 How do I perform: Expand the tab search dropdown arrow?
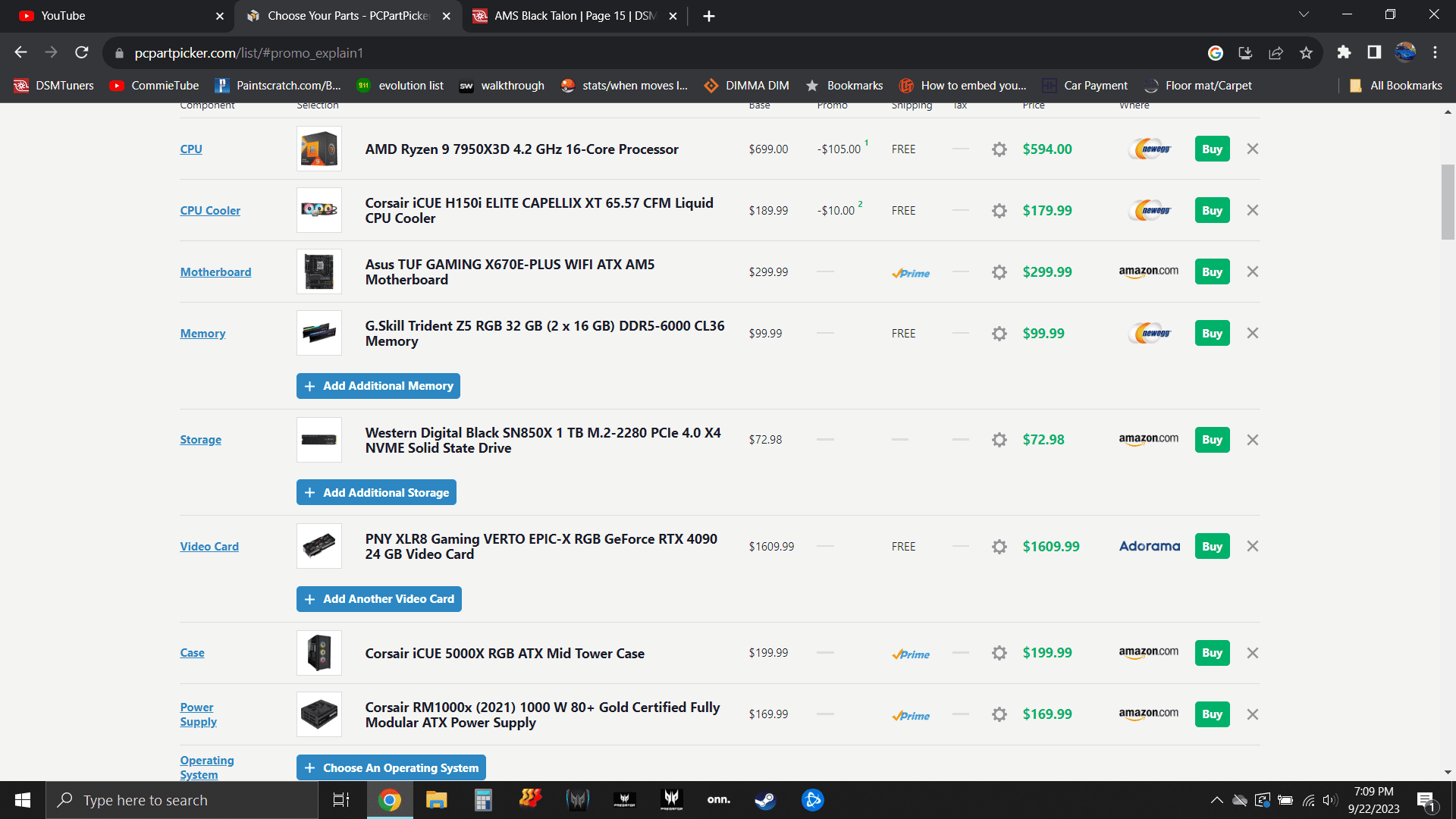coord(1304,15)
